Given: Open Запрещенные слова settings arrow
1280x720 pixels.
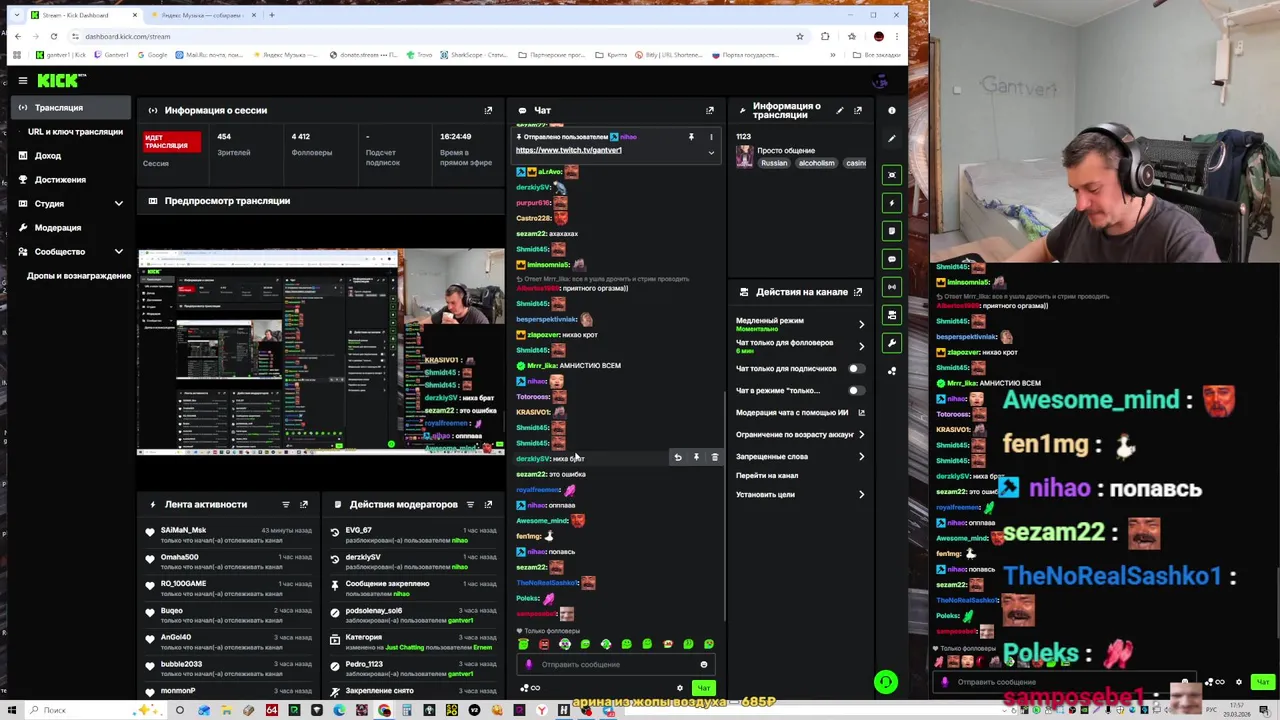Looking at the screenshot, I should coord(861,456).
